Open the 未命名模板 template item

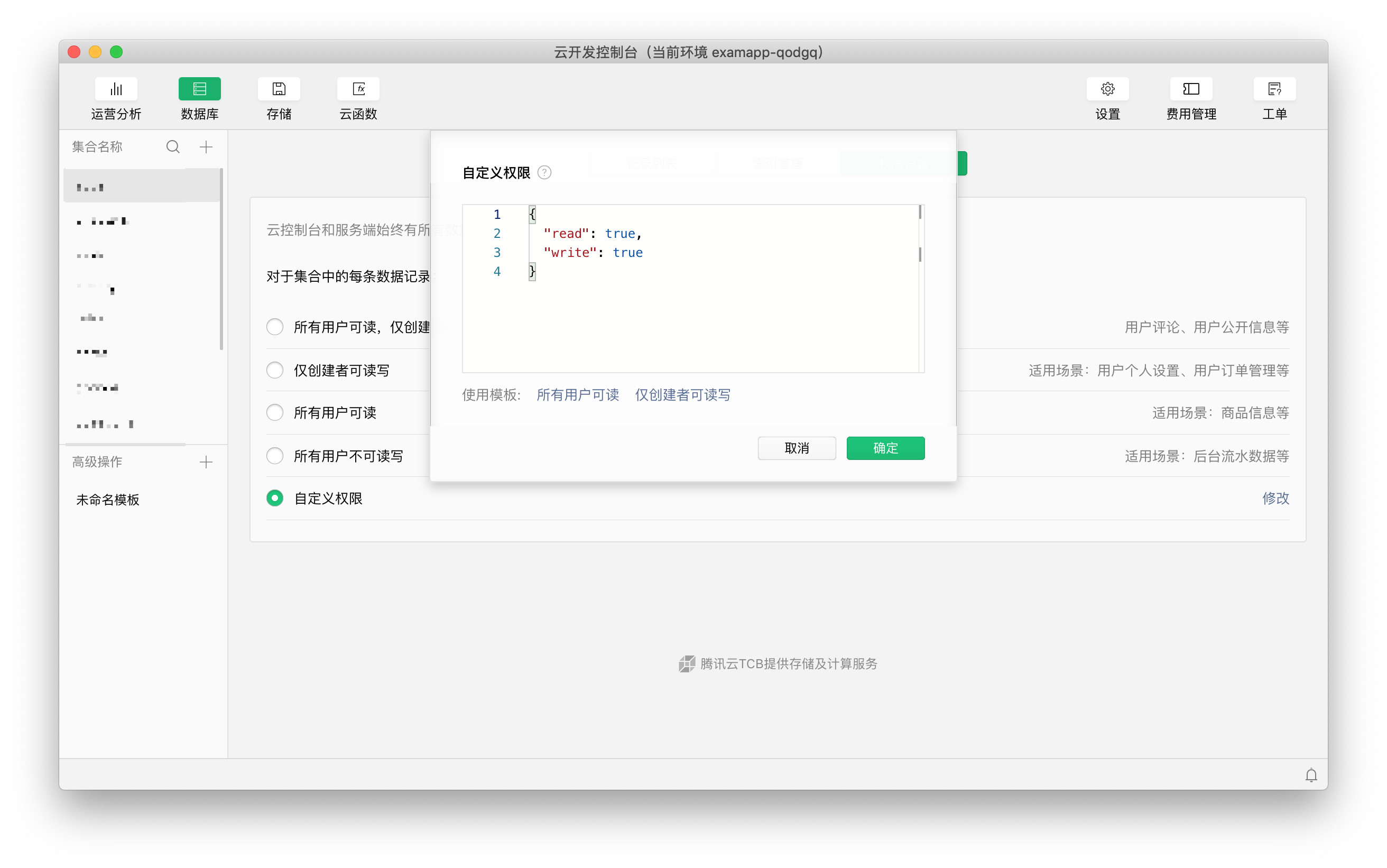pos(108,500)
